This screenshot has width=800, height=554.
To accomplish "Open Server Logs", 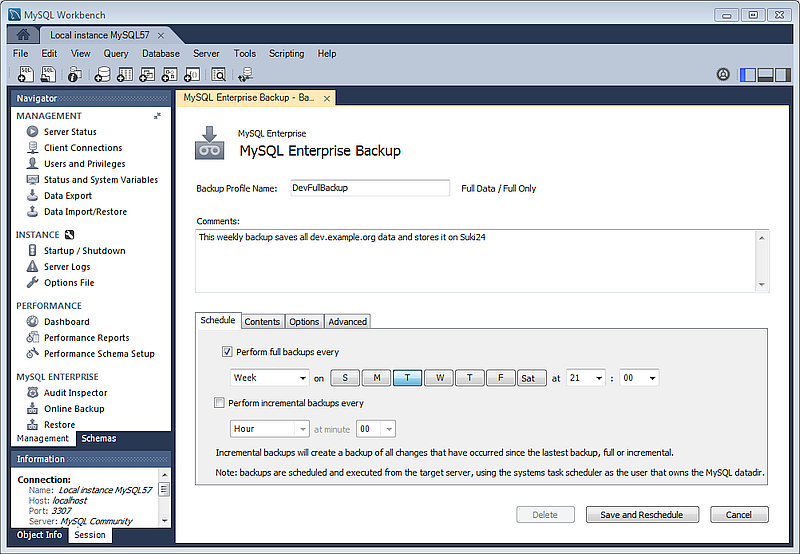I will click(67, 266).
